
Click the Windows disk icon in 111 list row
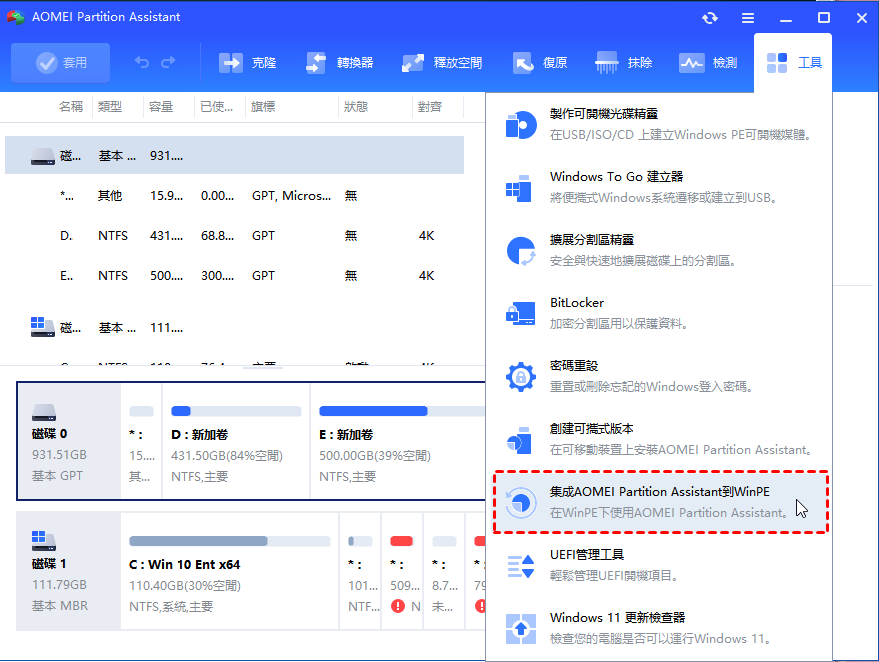[x=43, y=327]
